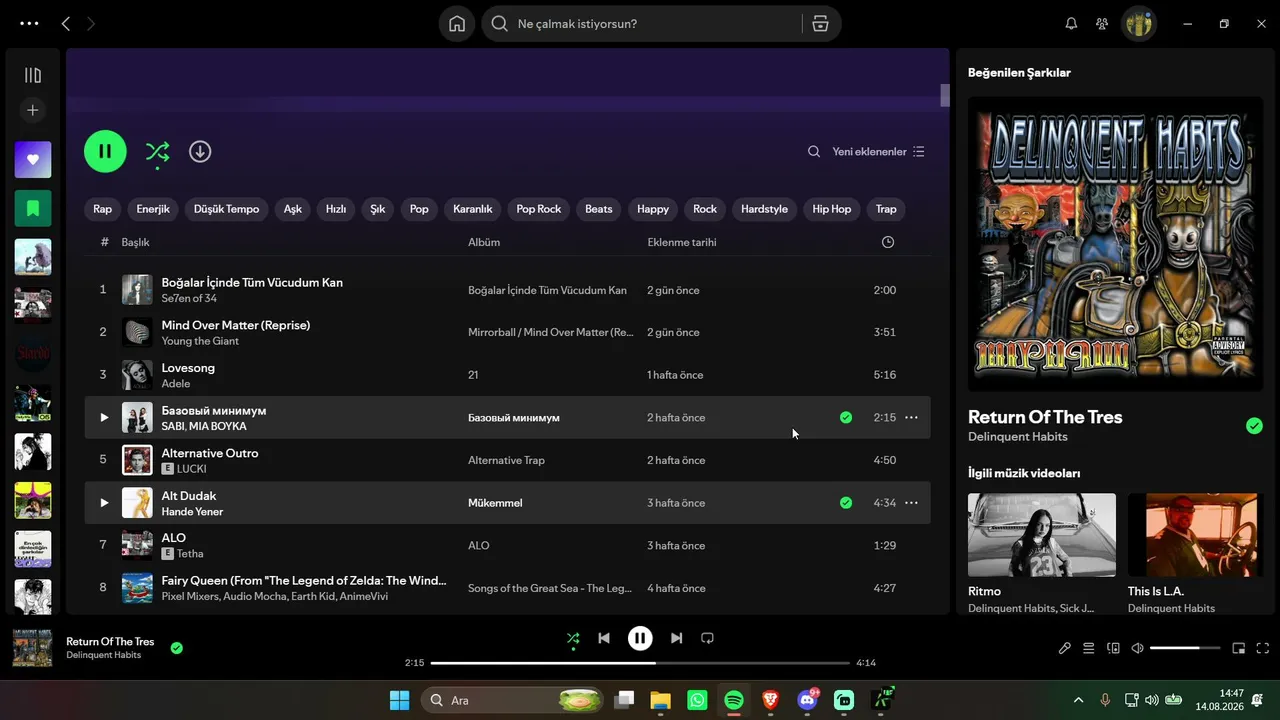Toggle liked checkmark in now playing bar
This screenshot has width=1280, height=720.
coord(176,648)
